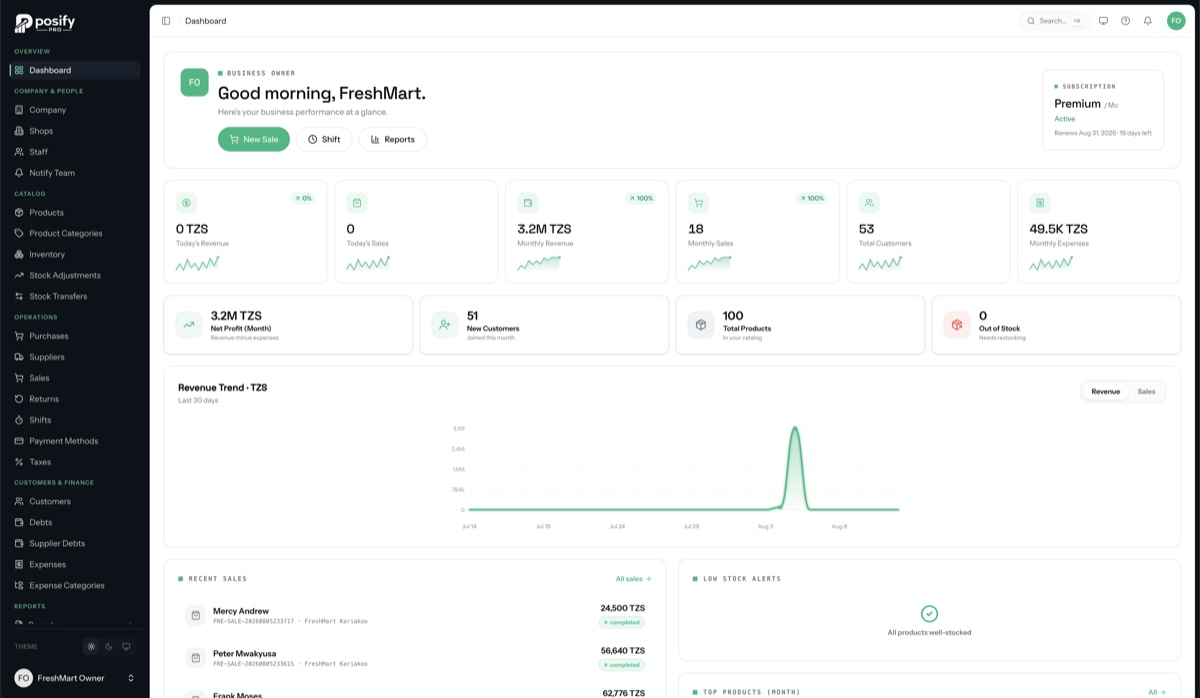1200x698 pixels.
Task: Click the all-stocked checkmark circle icon
Action: coord(929,614)
